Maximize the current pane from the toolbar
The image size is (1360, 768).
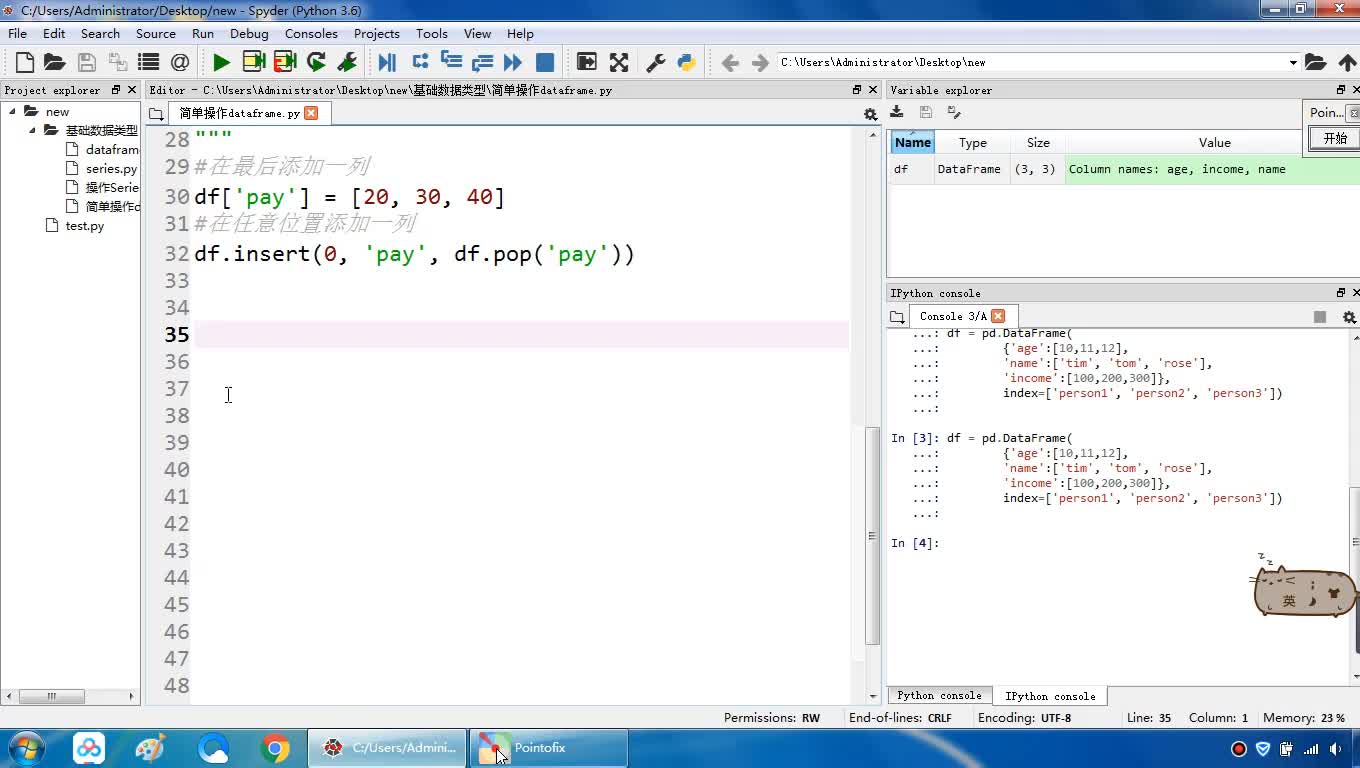(x=587, y=62)
